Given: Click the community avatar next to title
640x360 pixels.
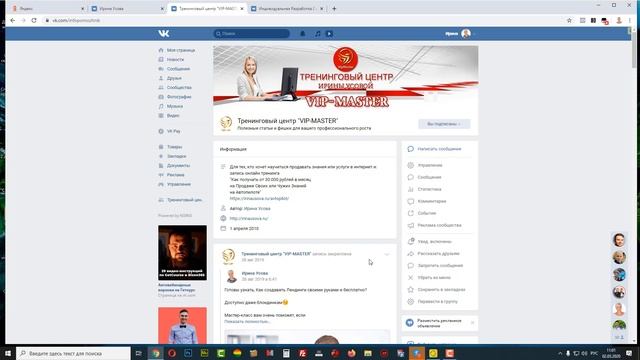Looking at the screenshot, I should point(226,123).
